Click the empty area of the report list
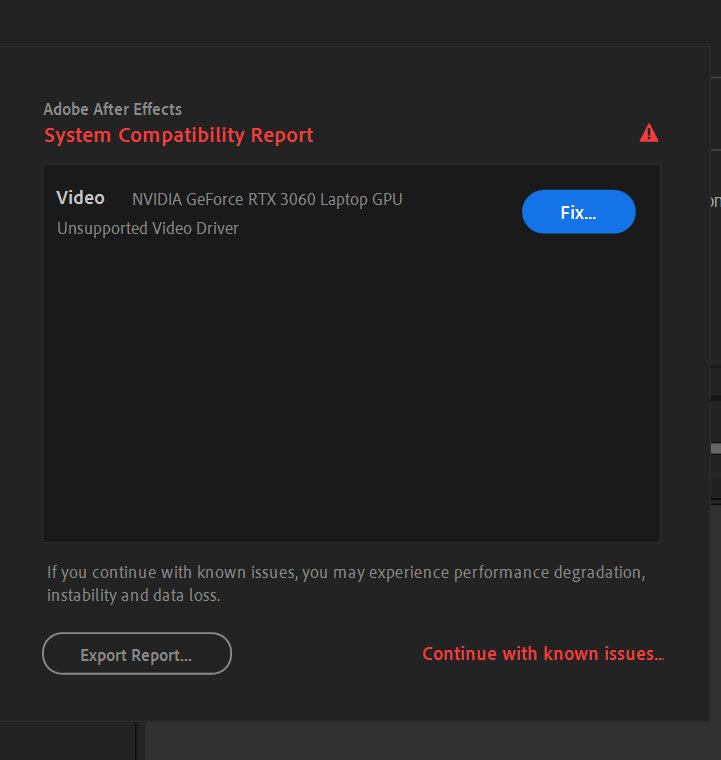 [350, 400]
